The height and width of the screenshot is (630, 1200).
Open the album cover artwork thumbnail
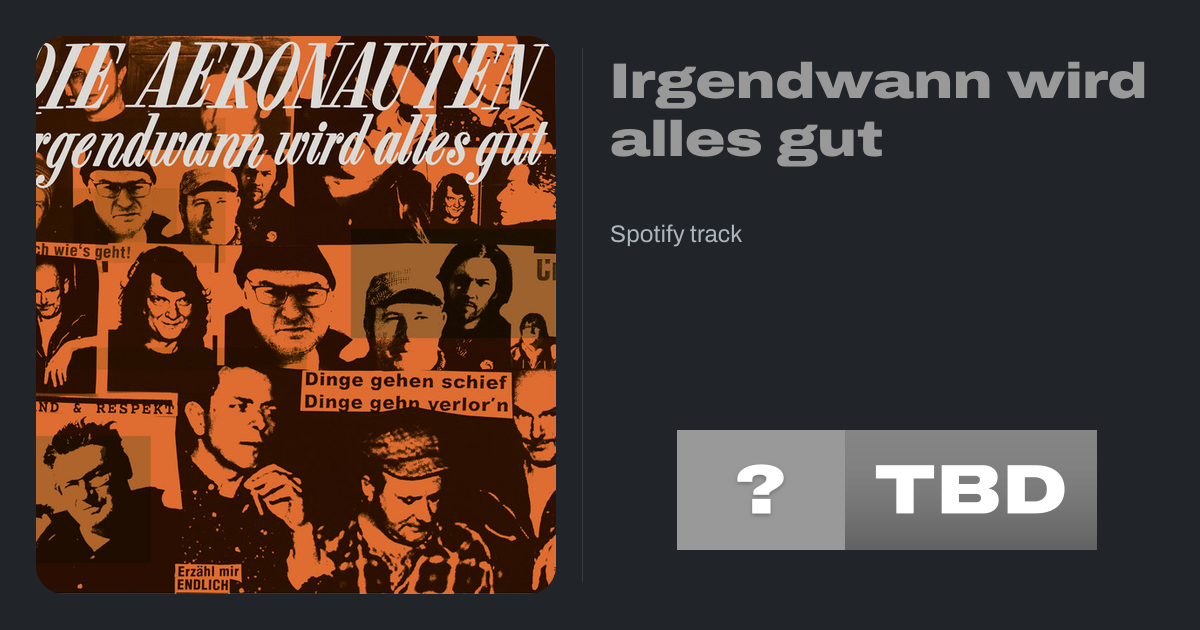[x=296, y=315]
